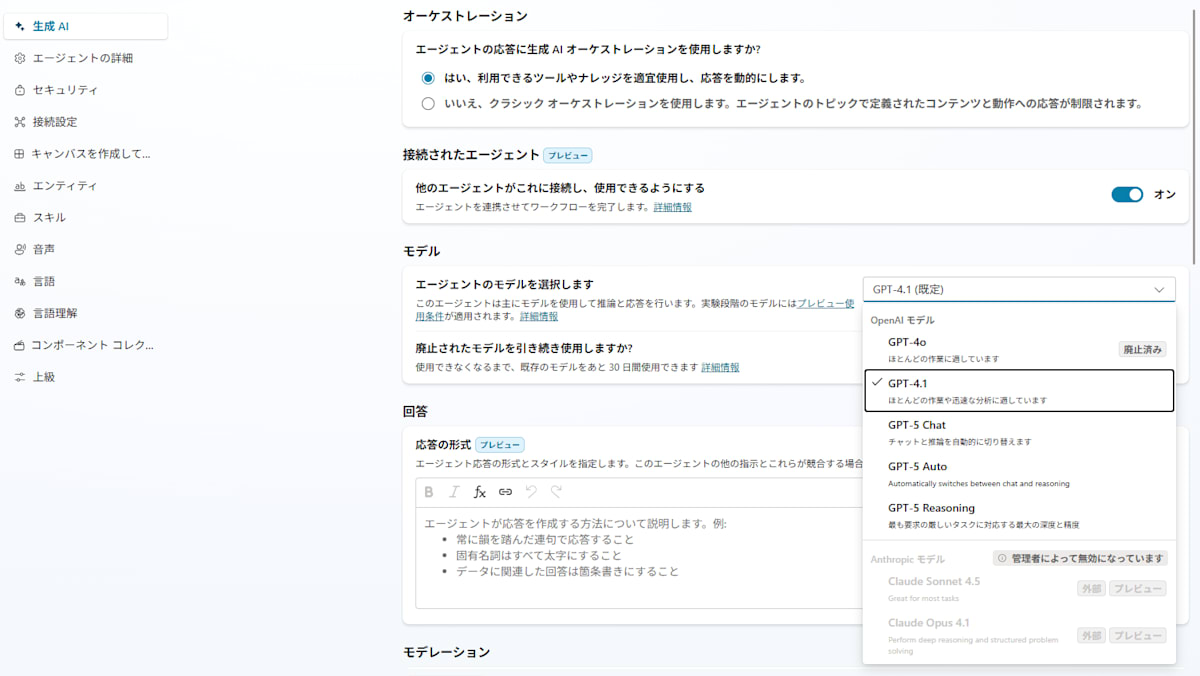Image resolution: width=1200 pixels, height=676 pixels.
Task: Choose GPT-5 Reasoning model option
Action: tap(1019, 515)
